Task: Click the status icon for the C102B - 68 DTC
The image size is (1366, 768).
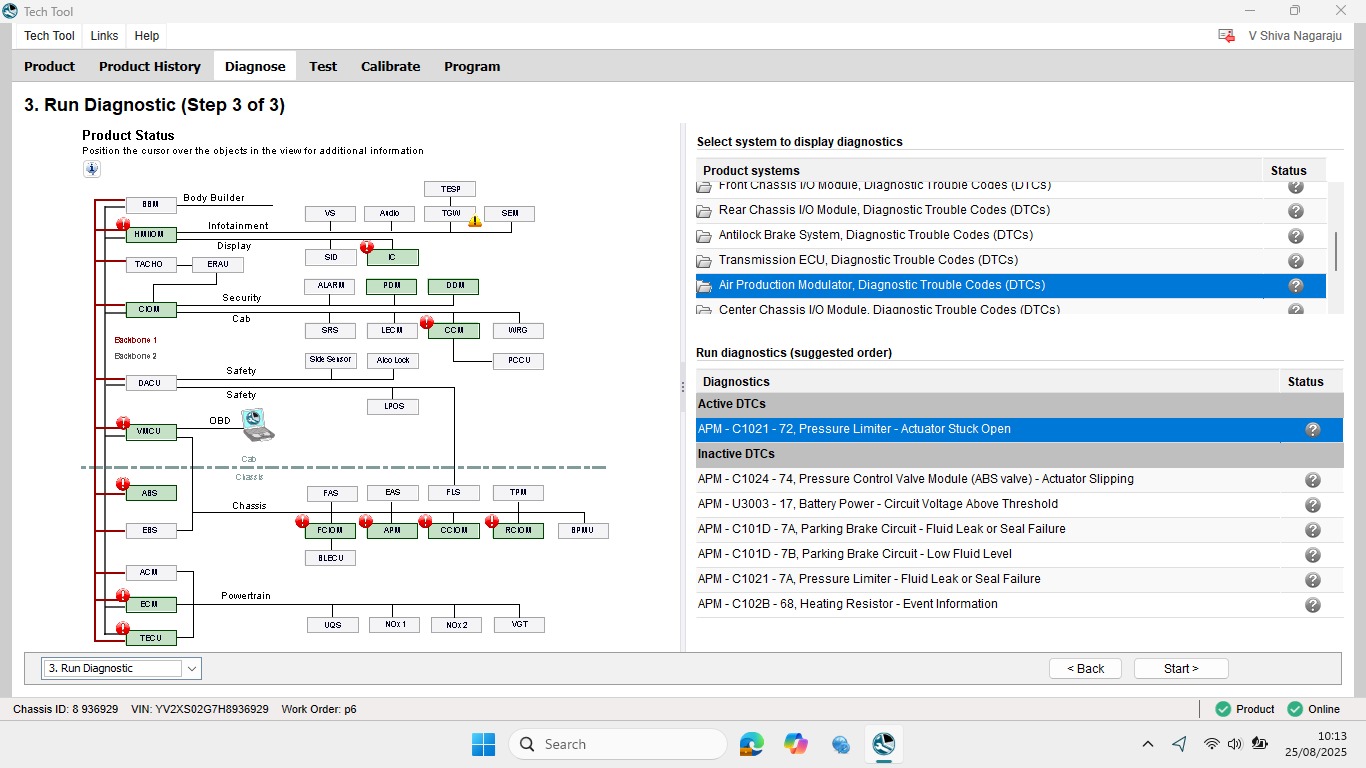Action: [1313, 605]
